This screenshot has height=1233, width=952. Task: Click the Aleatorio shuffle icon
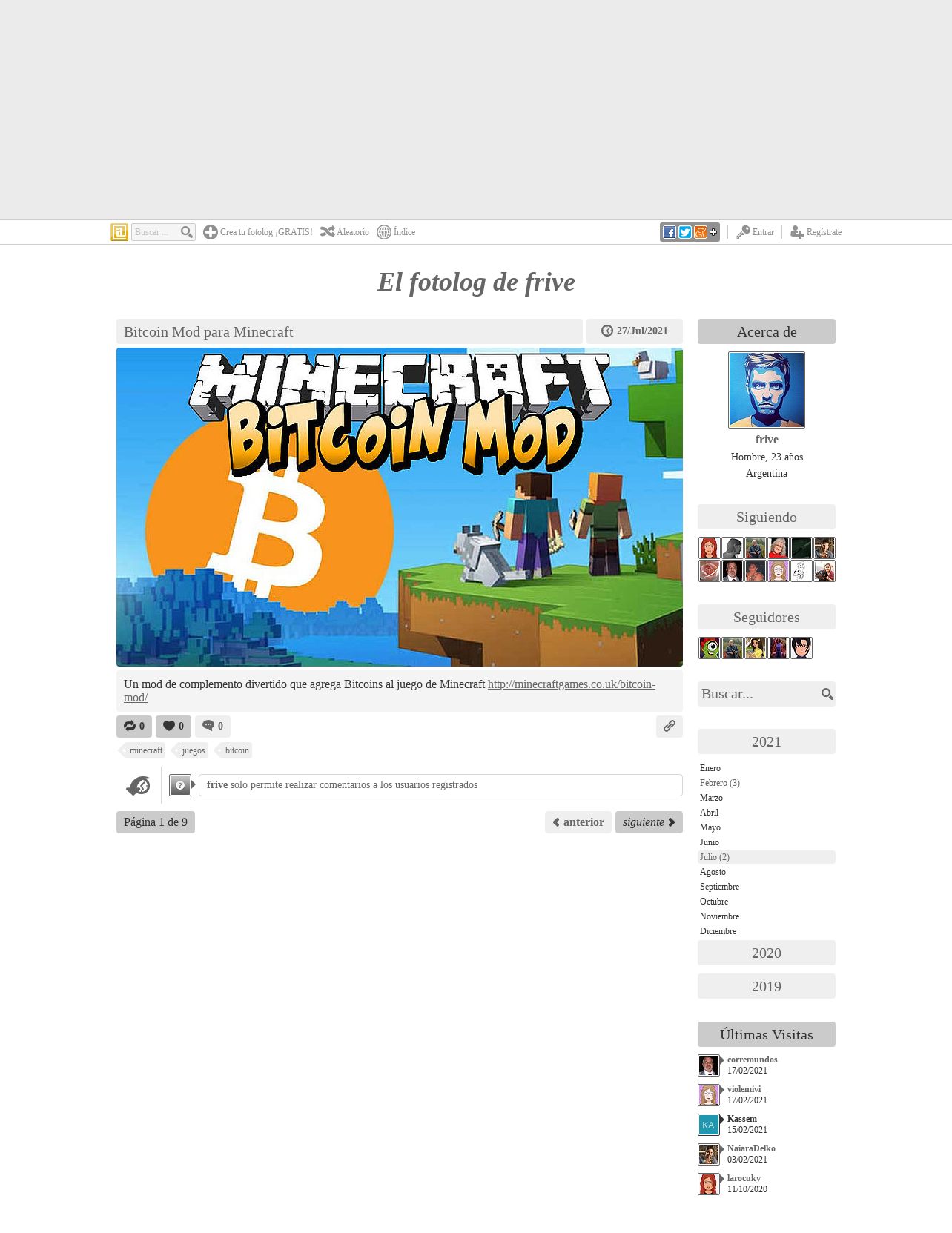pos(327,232)
